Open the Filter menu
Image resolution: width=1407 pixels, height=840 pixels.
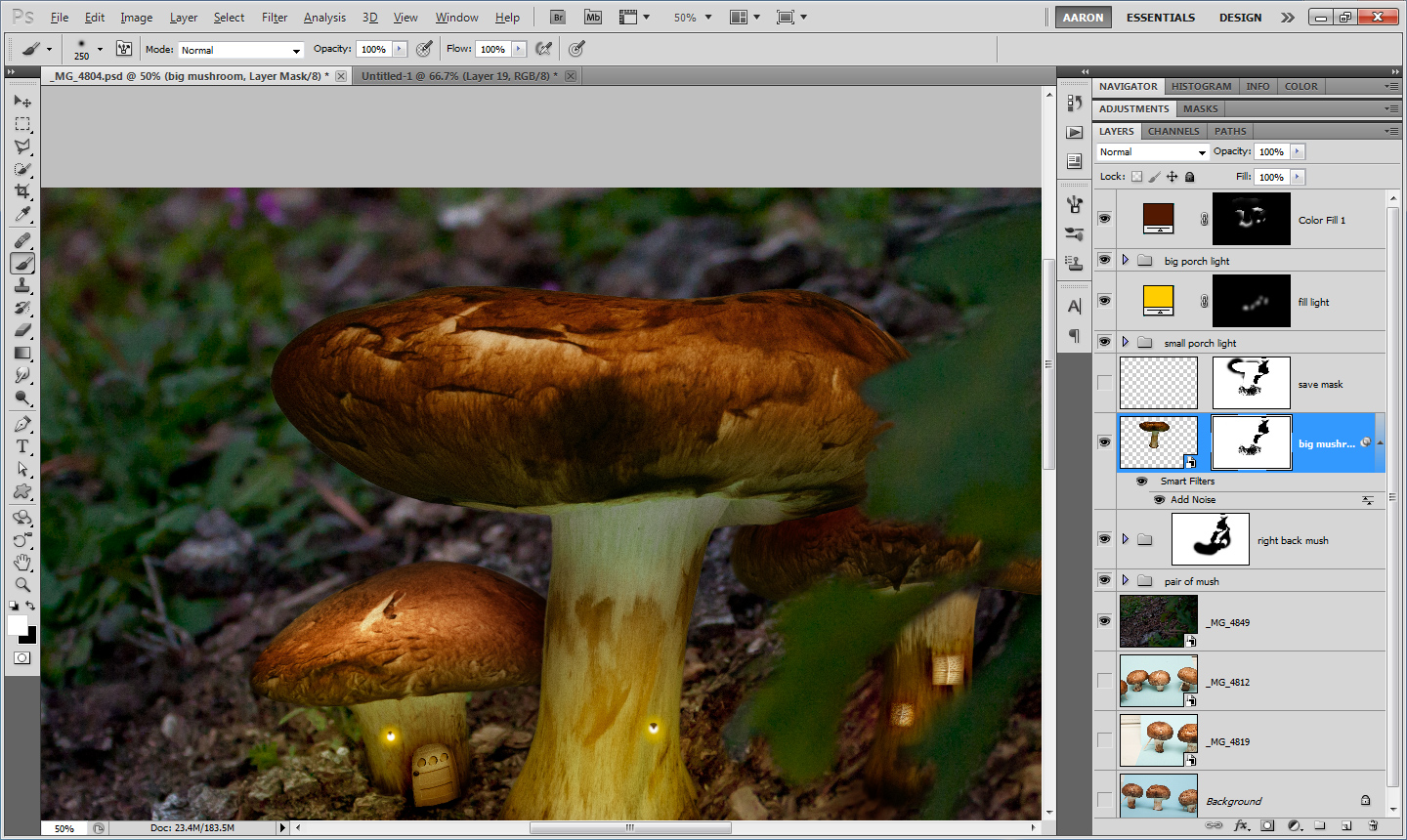coord(275,18)
